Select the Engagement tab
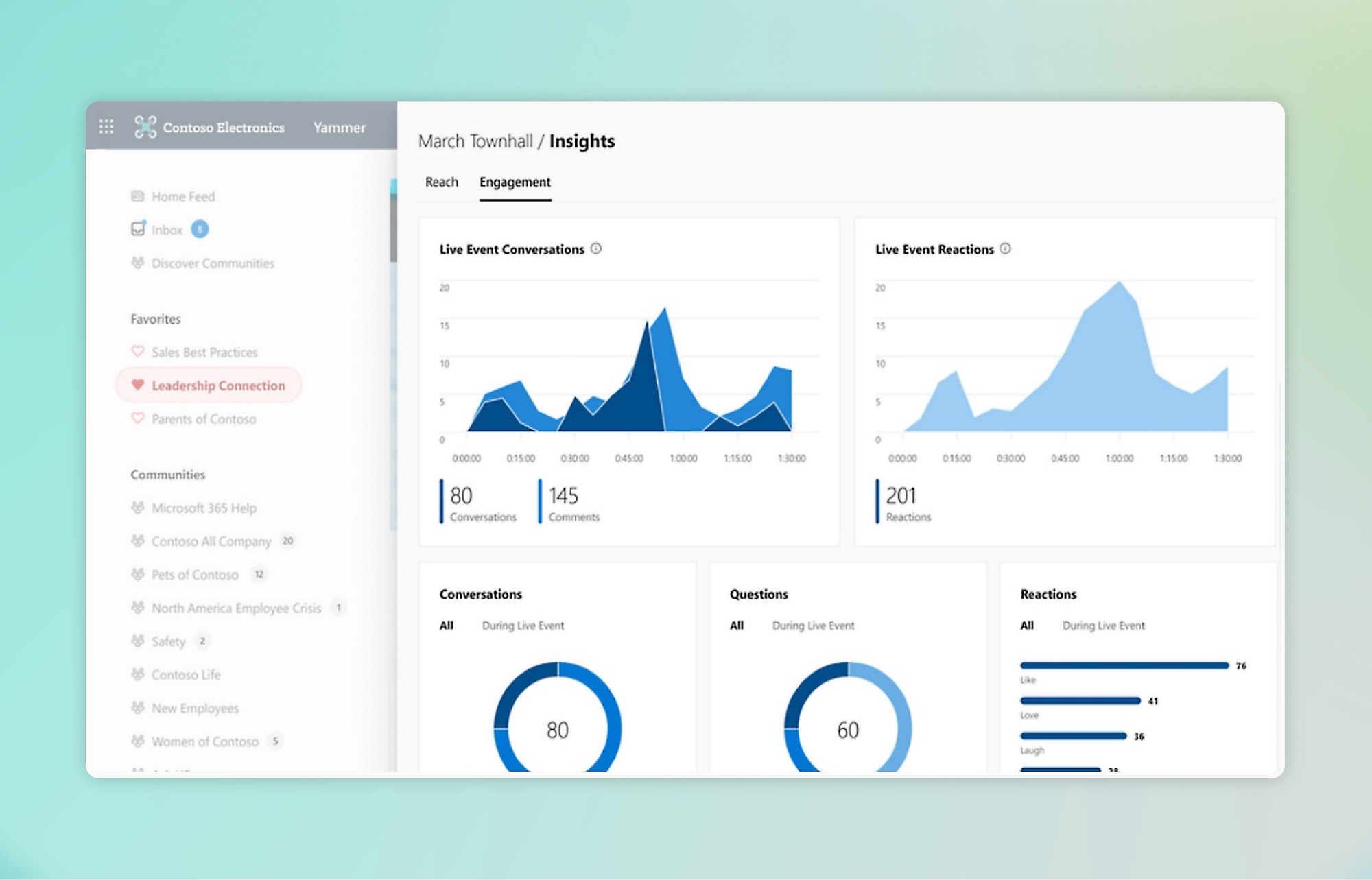Image resolution: width=1372 pixels, height=880 pixels. (x=515, y=182)
